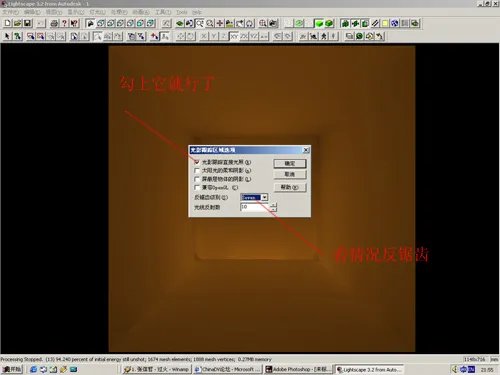Image resolution: width=500 pixels, height=375 pixels.
Task: Click the undo curved arrow icon
Action: coord(379,36)
